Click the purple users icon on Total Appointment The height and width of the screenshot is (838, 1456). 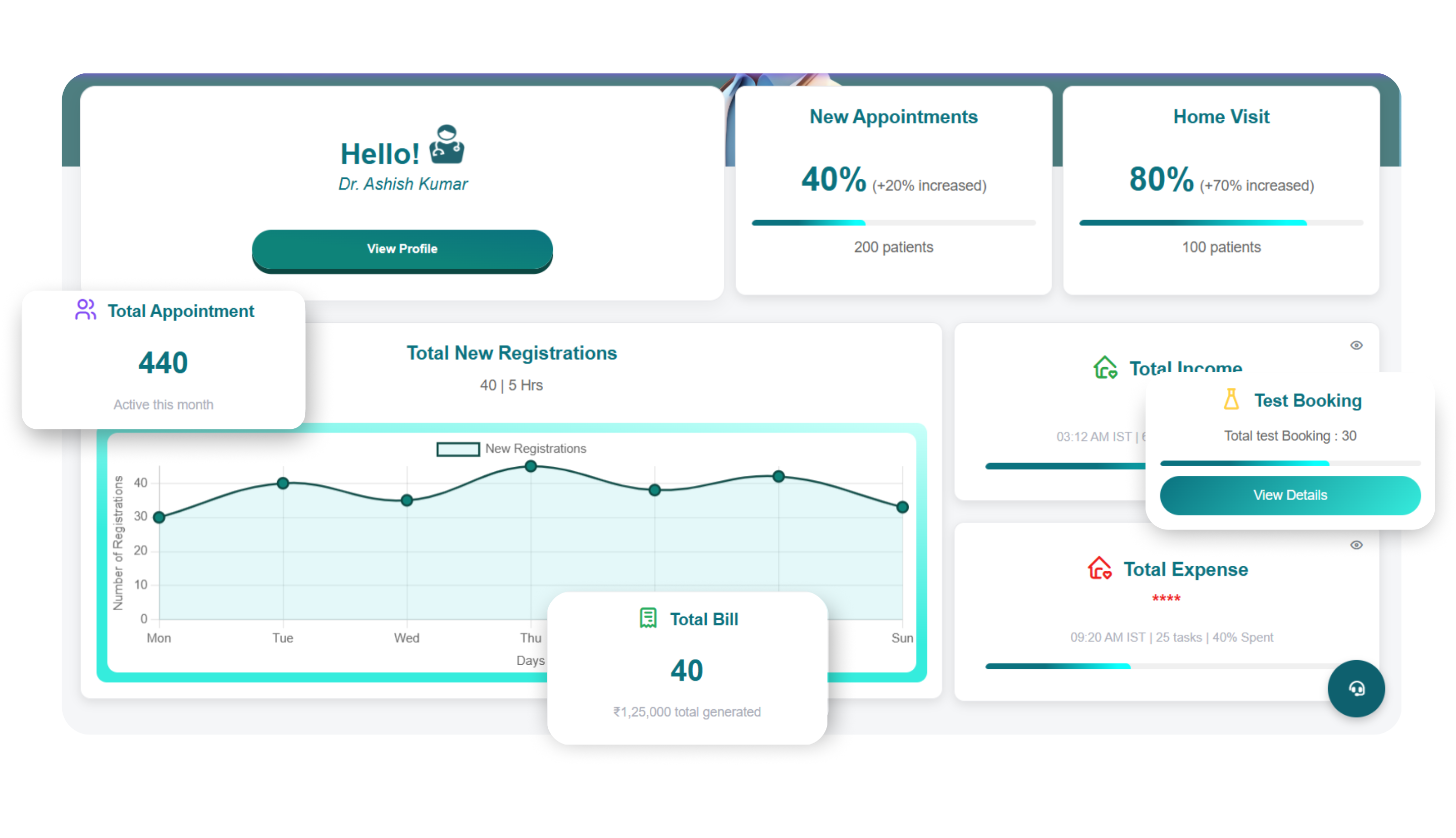85,309
